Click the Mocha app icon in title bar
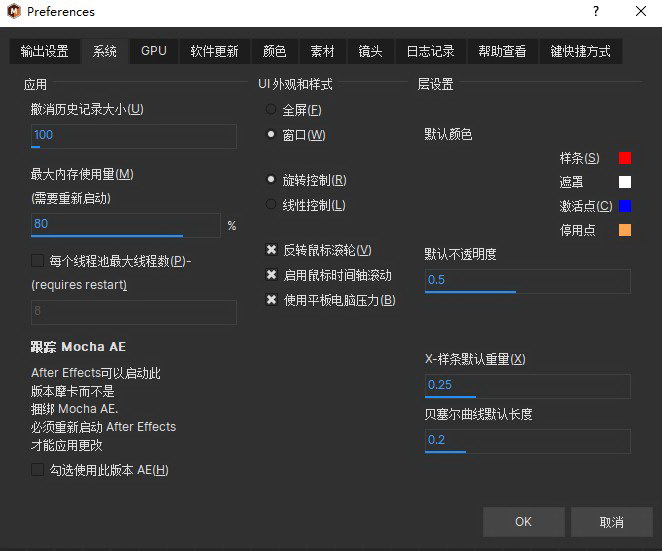Screen dimensions: 662x551 (x=13, y=12)
